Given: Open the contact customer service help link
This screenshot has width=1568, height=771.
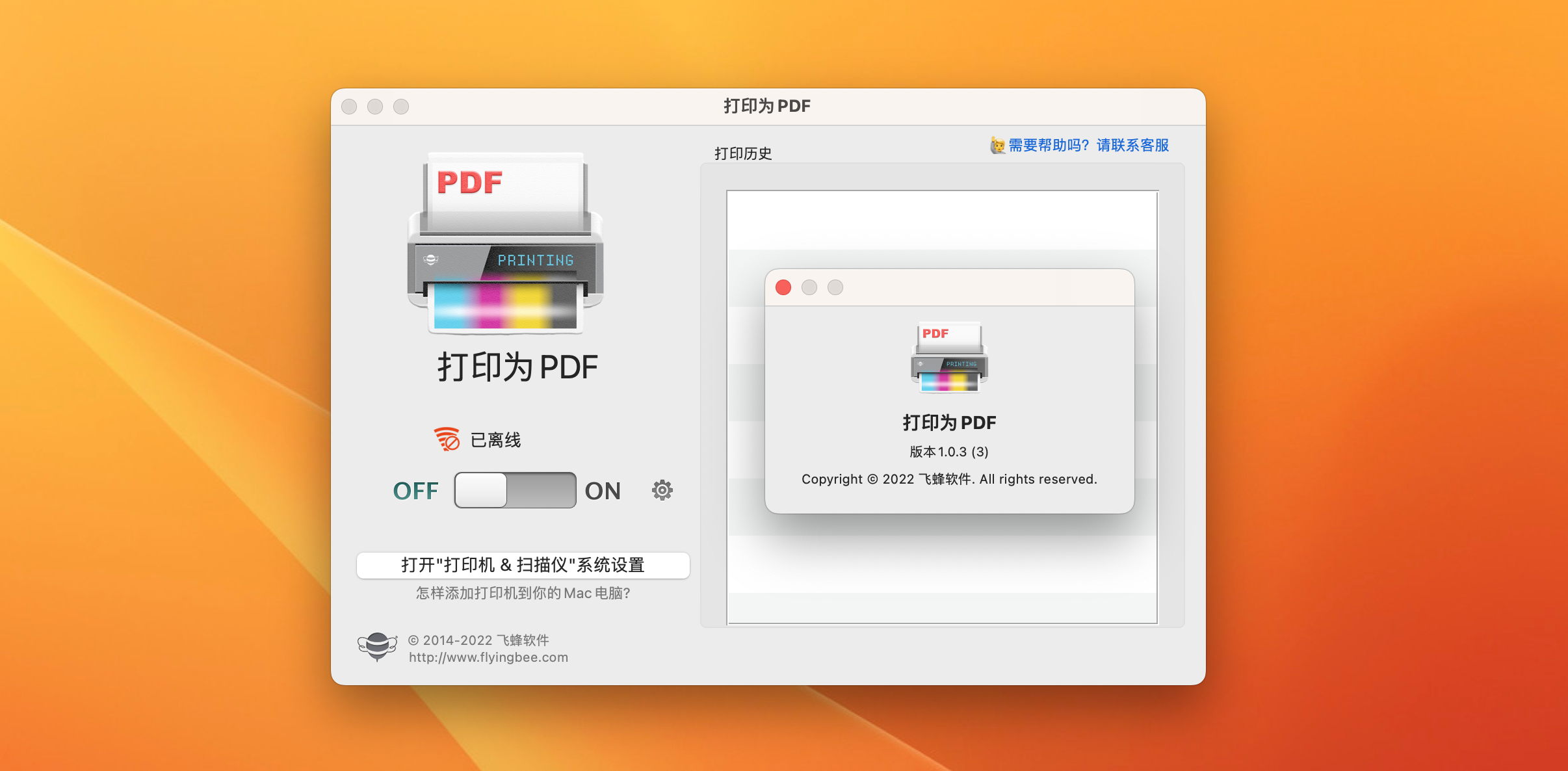Looking at the screenshot, I should (x=1088, y=146).
